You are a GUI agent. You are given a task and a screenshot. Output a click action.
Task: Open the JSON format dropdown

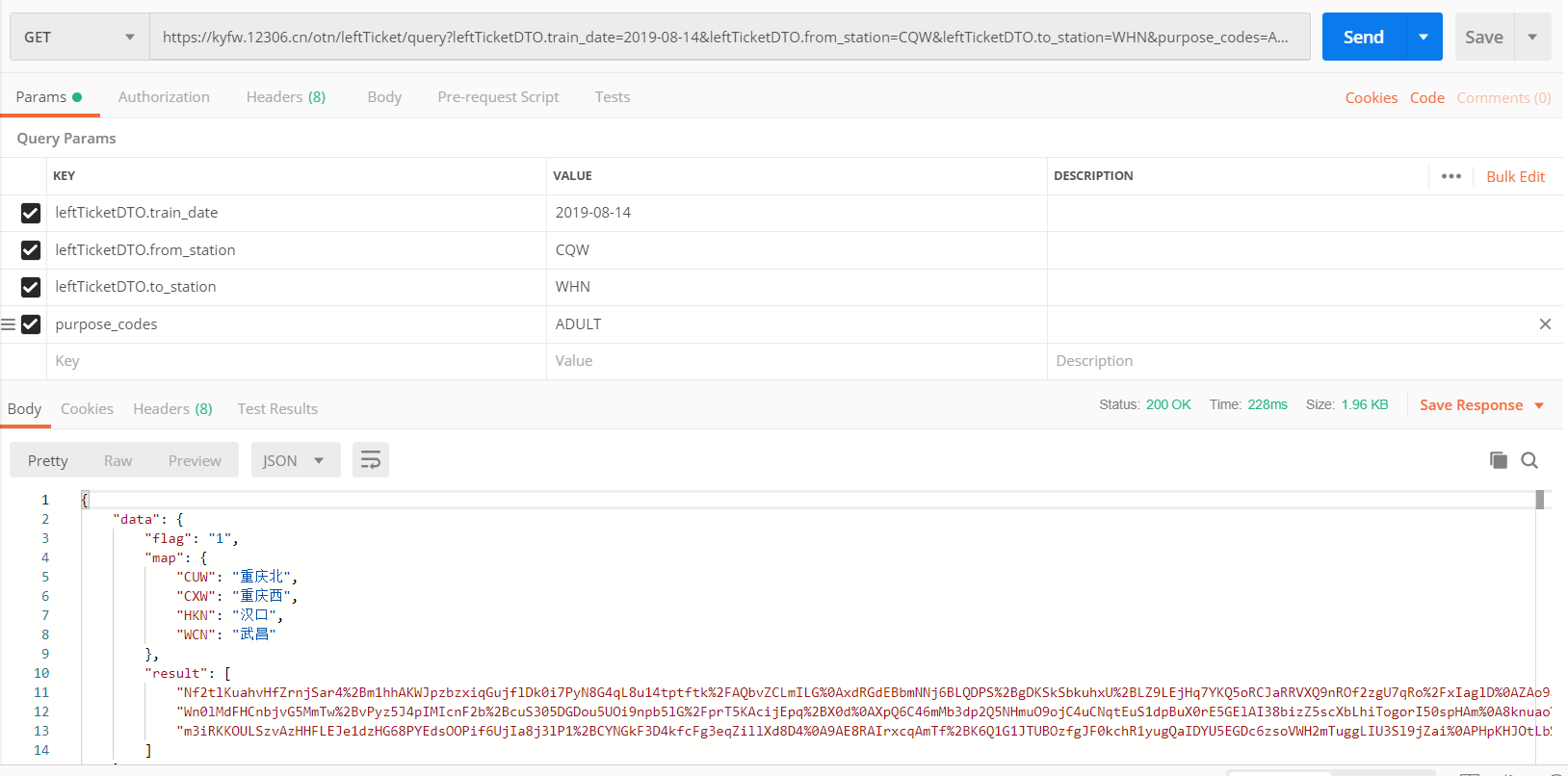coord(296,460)
